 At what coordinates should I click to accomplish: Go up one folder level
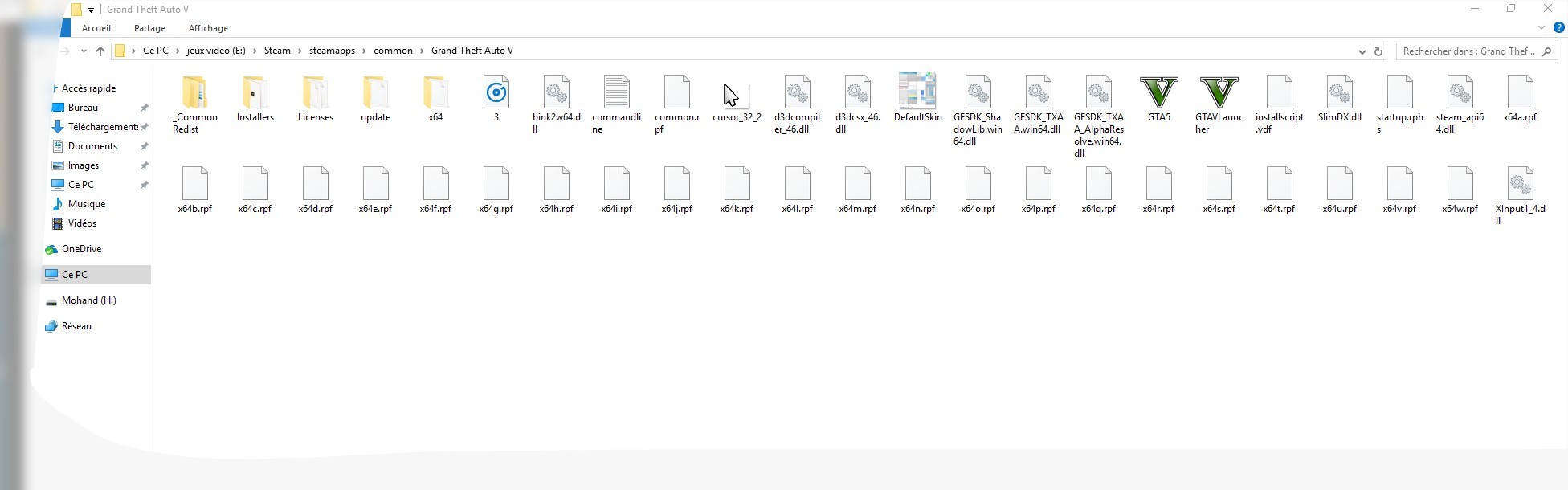tap(100, 51)
